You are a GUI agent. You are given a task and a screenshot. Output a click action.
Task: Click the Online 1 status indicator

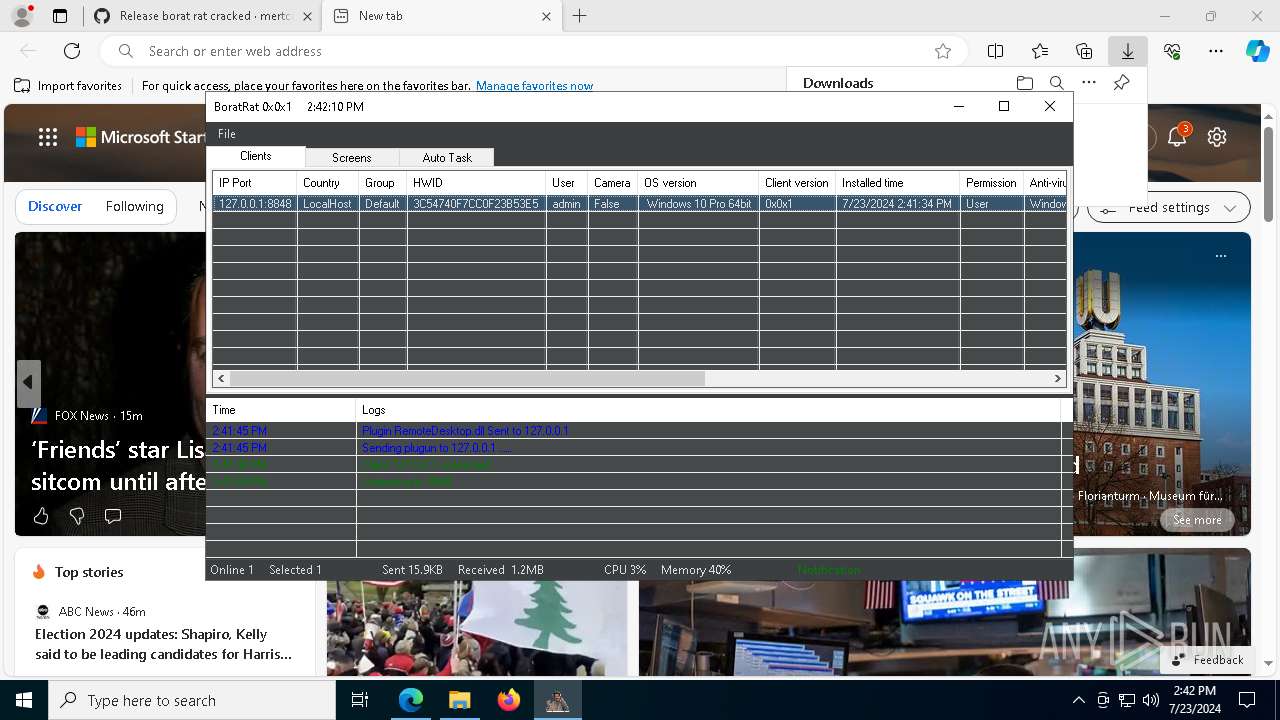(x=232, y=570)
